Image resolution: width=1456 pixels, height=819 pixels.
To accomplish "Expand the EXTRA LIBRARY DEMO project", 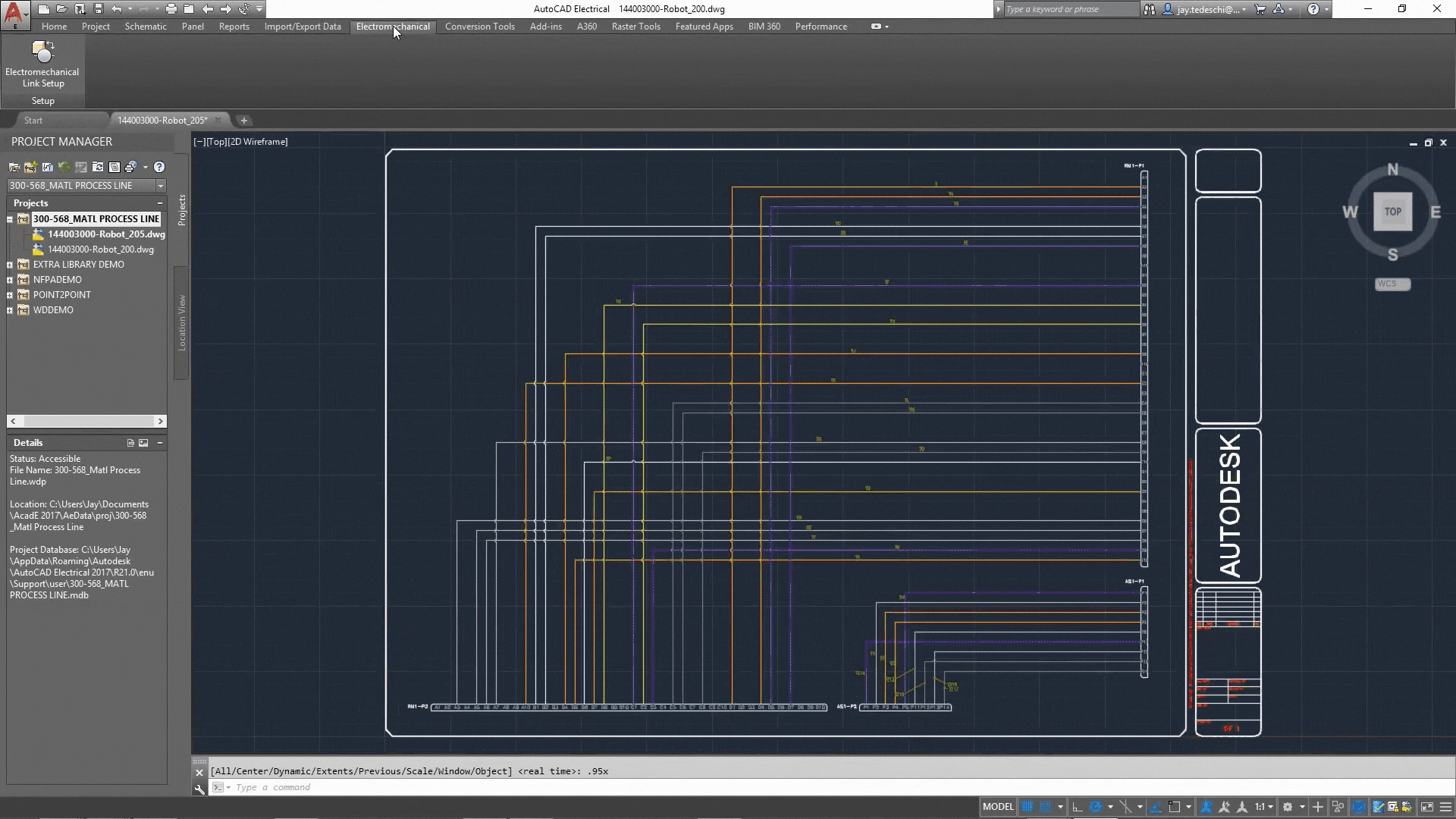I will click(x=10, y=265).
